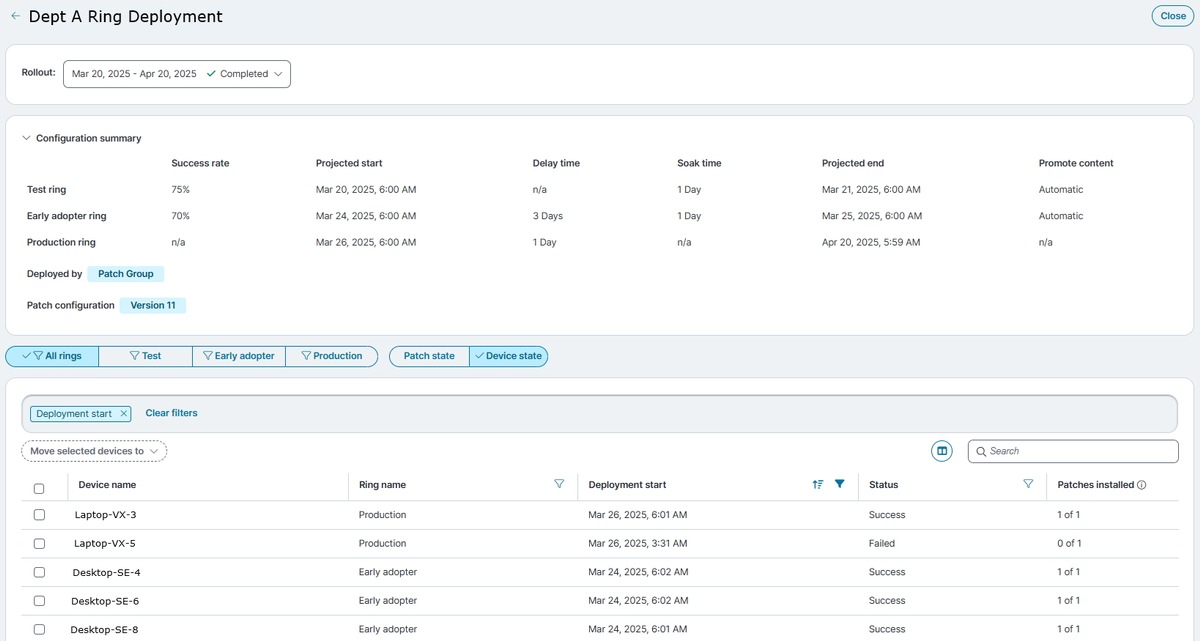Click the magnifier icon in the search box

(981, 451)
